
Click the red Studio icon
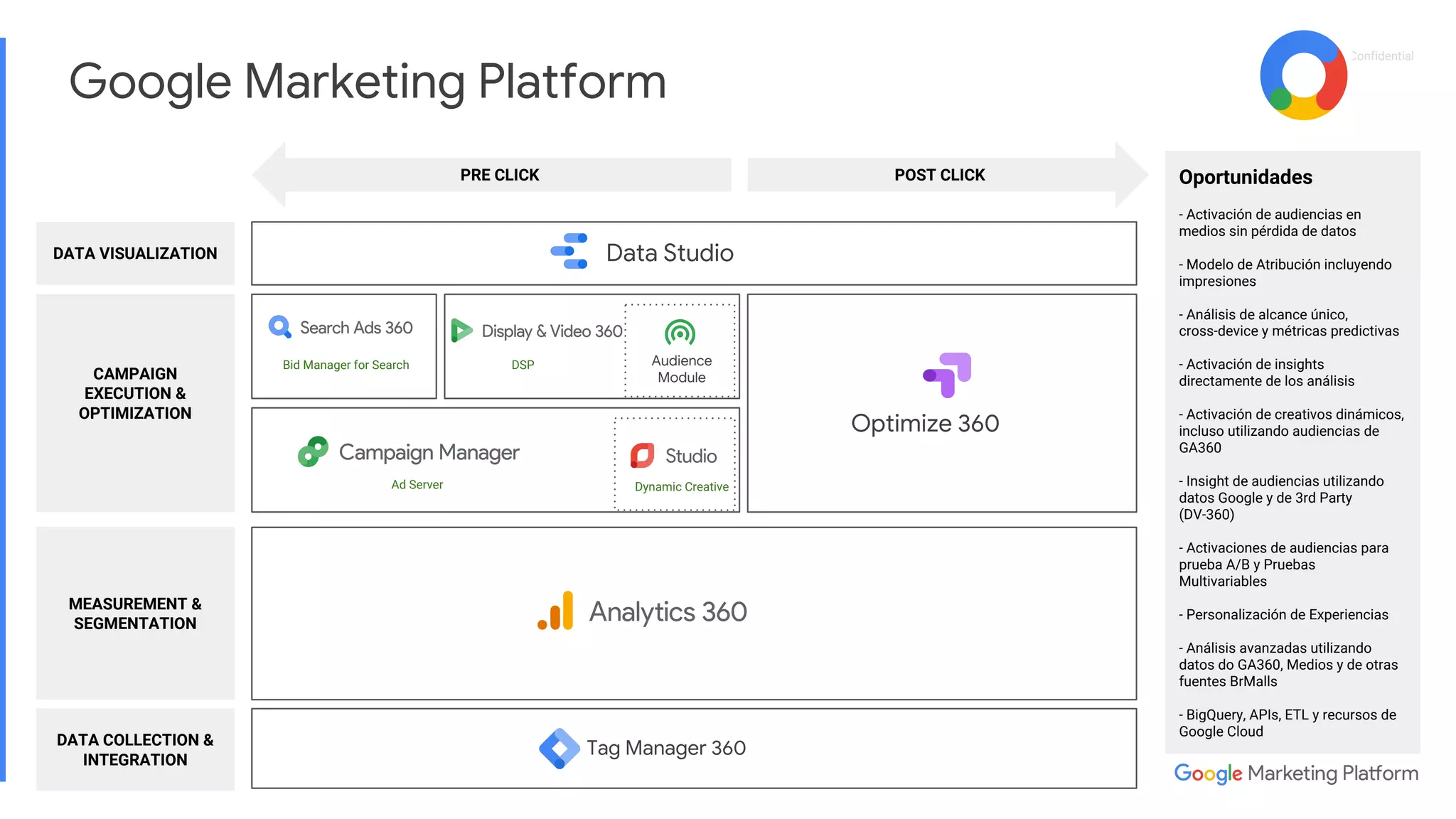click(642, 456)
